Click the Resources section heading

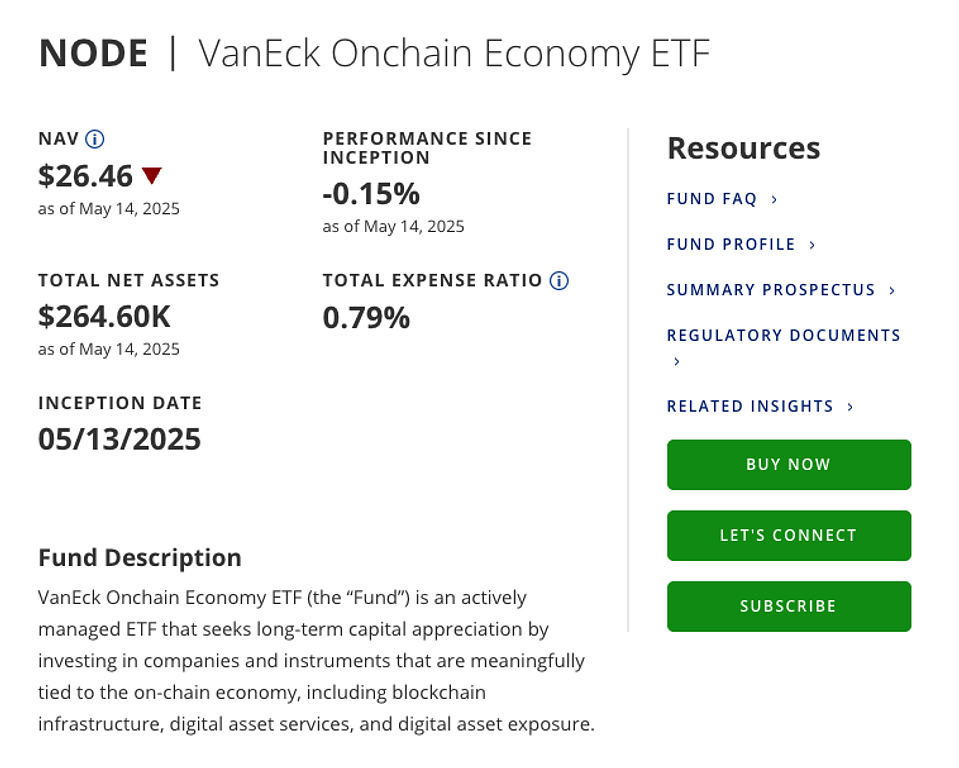[x=743, y=148]
